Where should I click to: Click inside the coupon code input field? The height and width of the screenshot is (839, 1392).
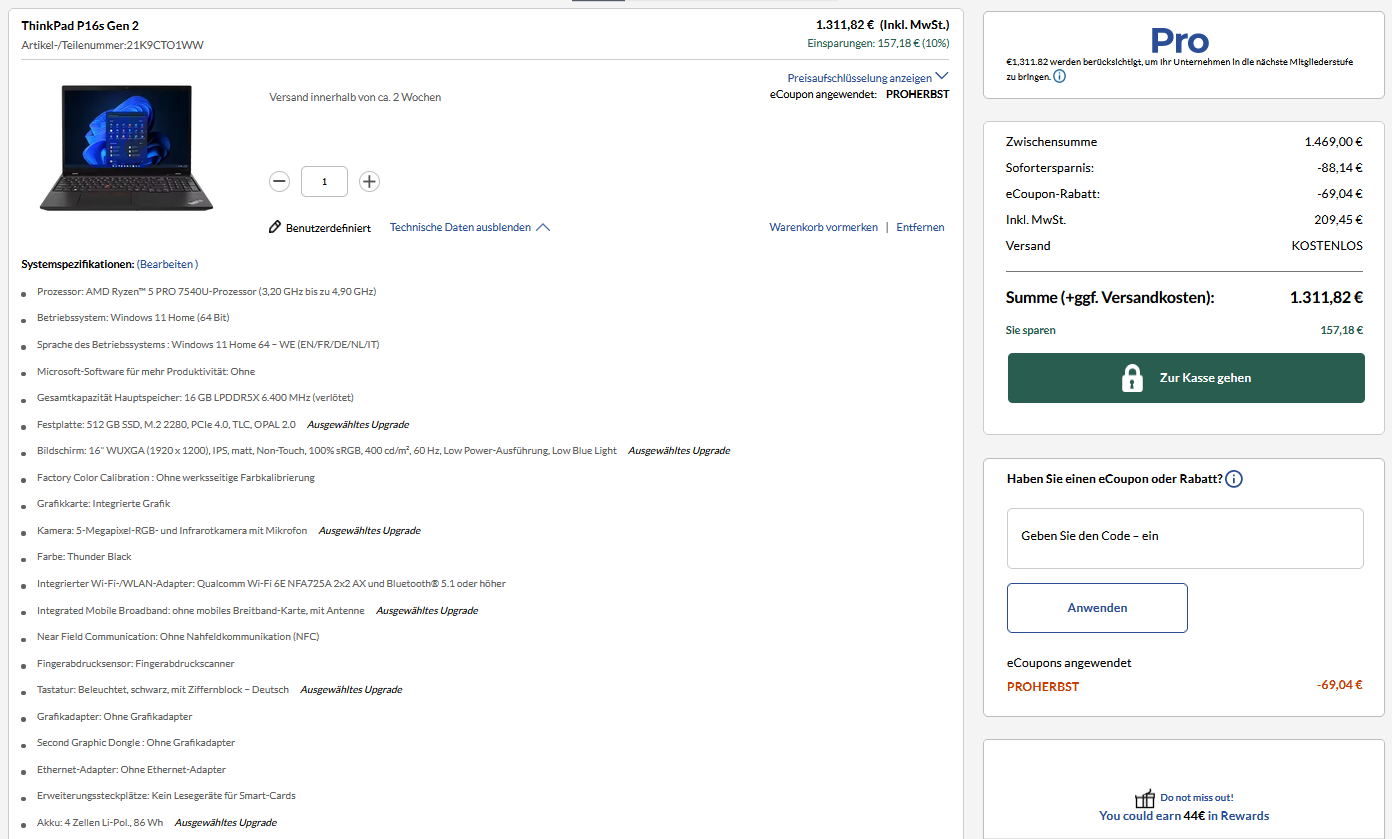tap(1185, 538)
